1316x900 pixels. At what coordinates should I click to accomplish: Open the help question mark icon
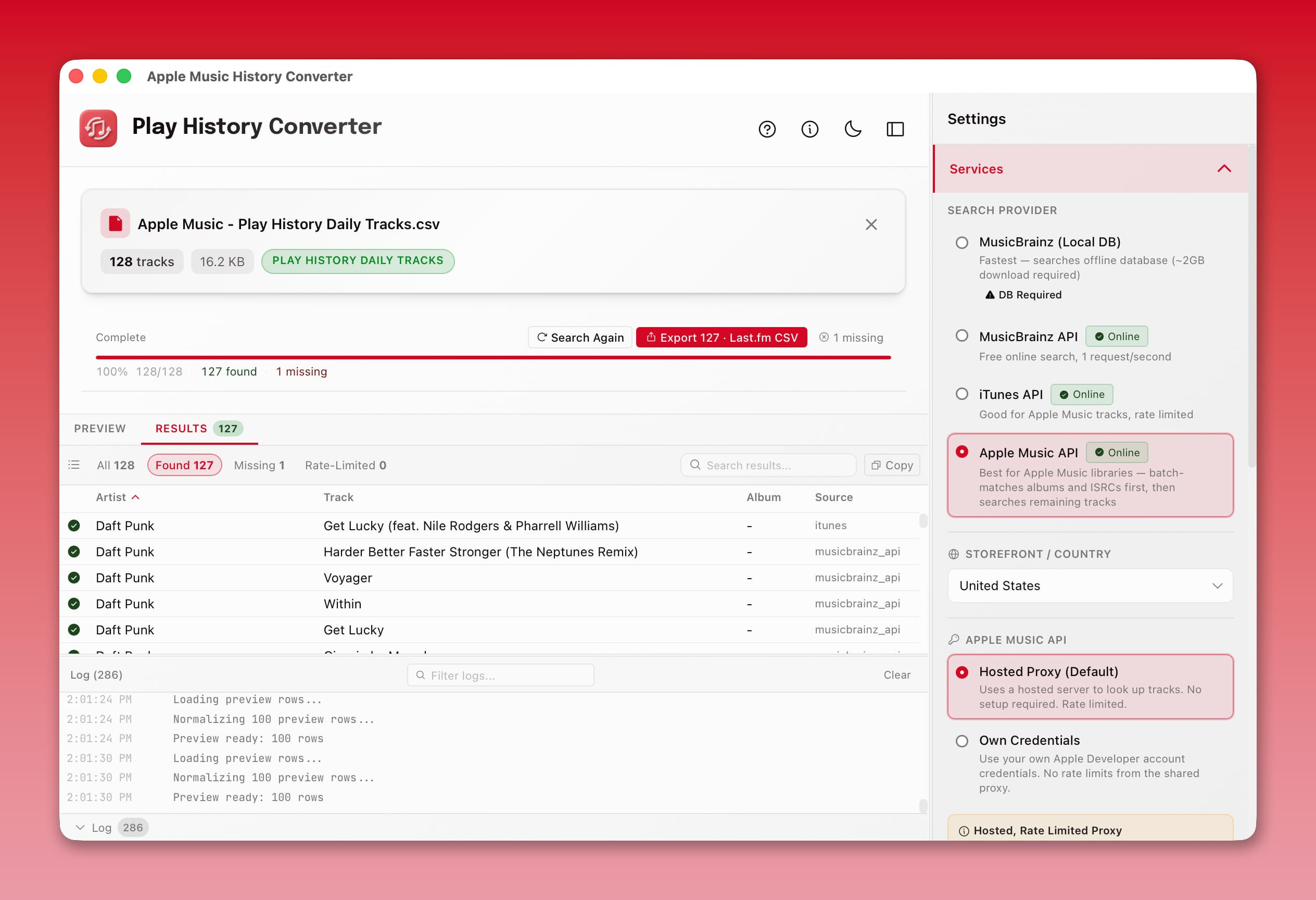click(767, 130)
